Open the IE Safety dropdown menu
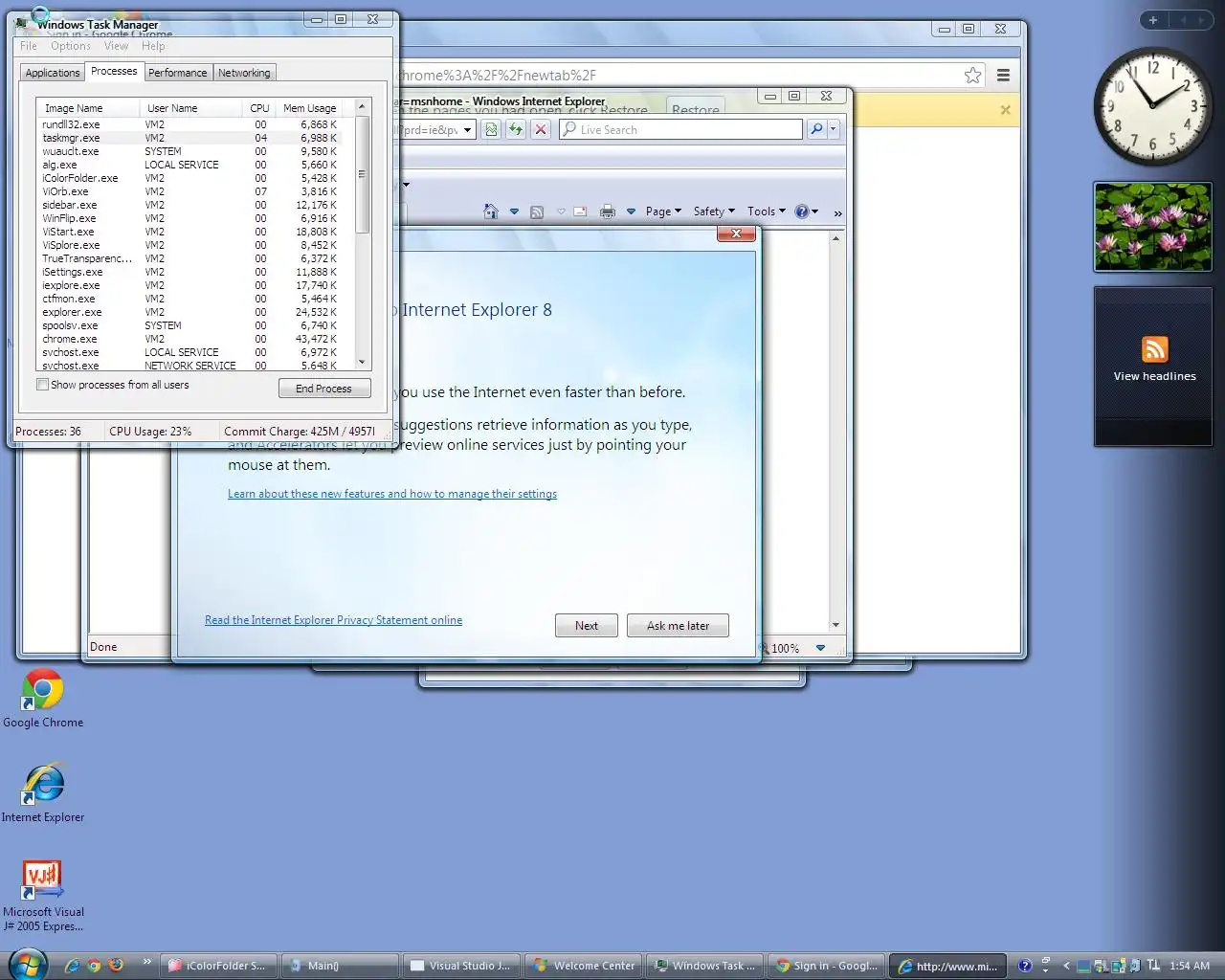This screenshot has width=1225, height=980. click(714, 212)
